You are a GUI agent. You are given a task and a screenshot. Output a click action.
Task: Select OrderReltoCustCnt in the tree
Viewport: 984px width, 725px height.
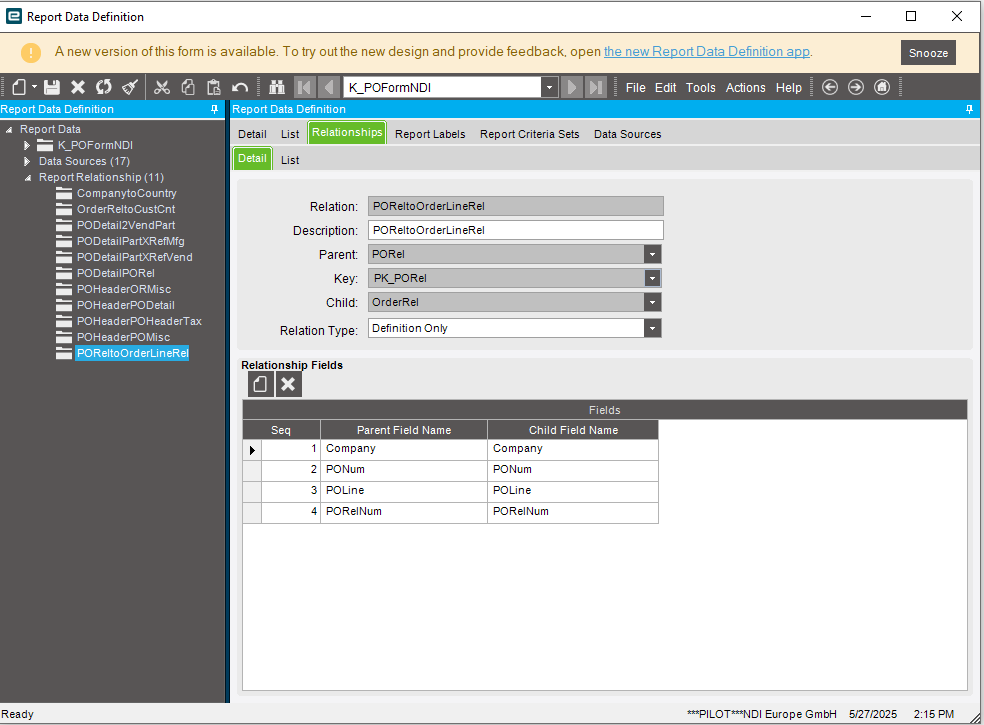pyautogui.click(x=126, y=209)
